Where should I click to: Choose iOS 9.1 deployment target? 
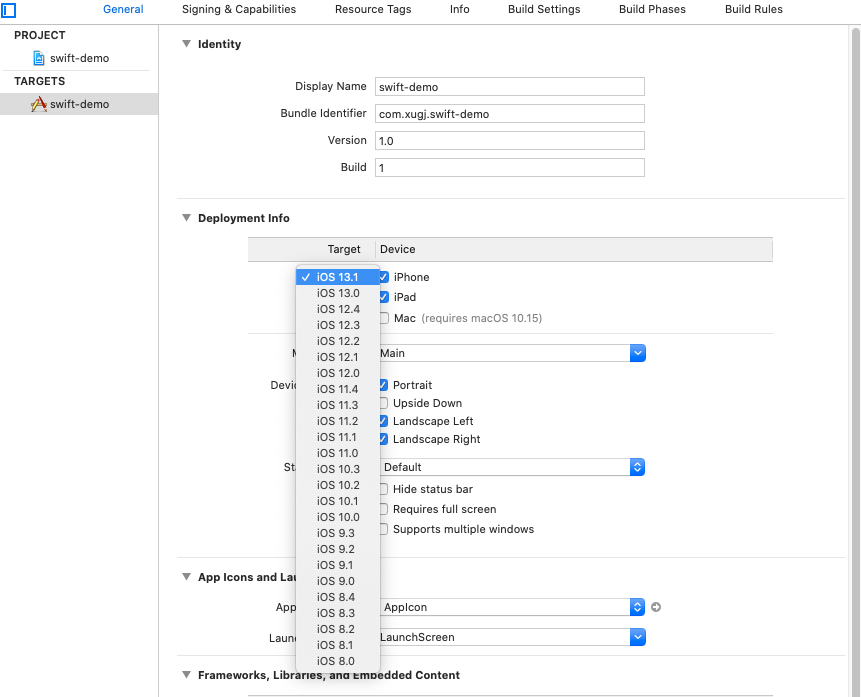point(338,565)
